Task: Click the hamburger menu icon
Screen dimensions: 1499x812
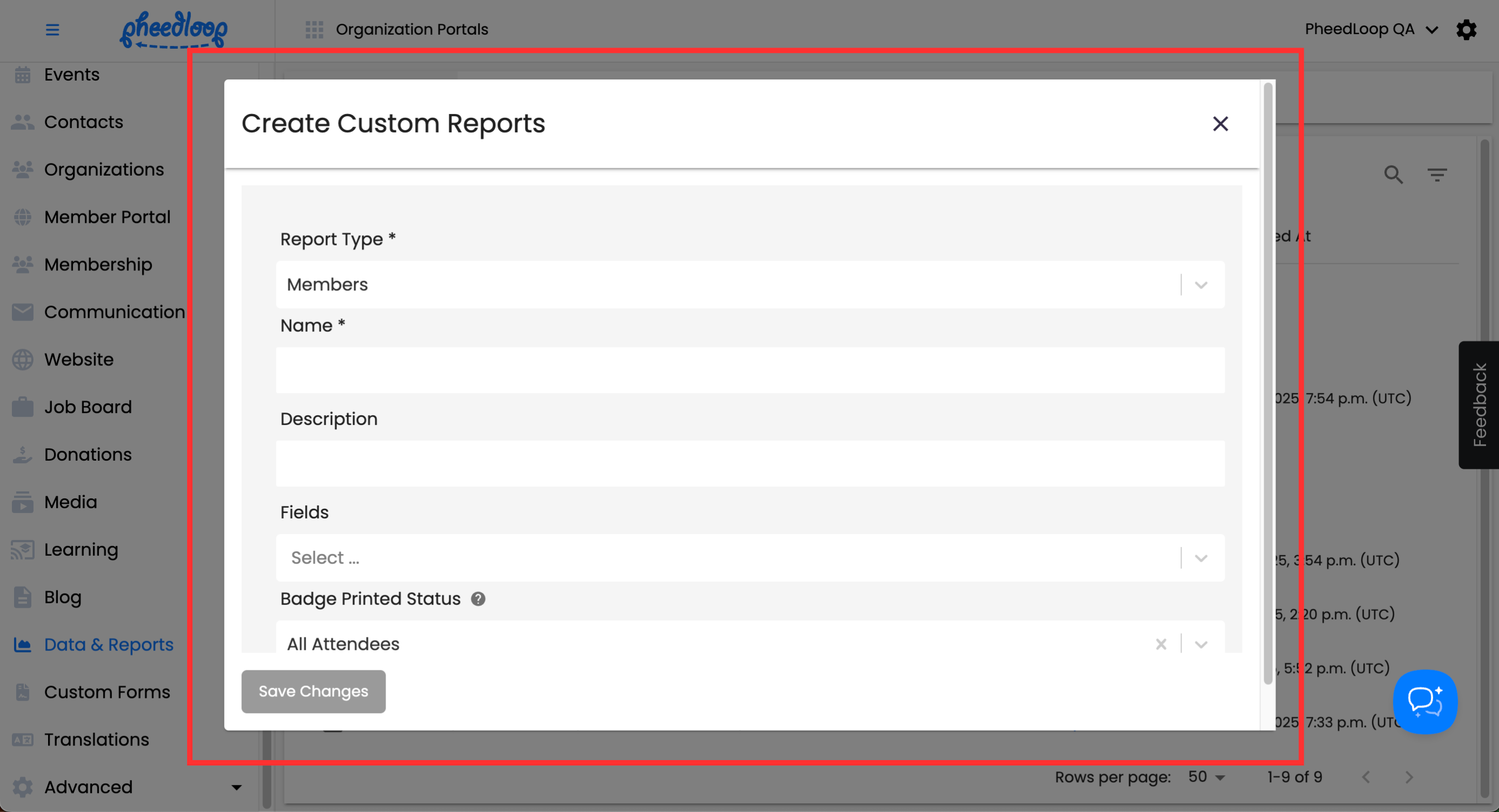Action: [x=52, y=30]
